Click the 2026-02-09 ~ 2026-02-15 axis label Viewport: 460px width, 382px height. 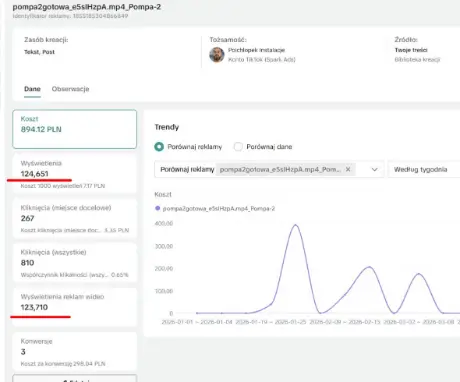click(x=345, y=322)
